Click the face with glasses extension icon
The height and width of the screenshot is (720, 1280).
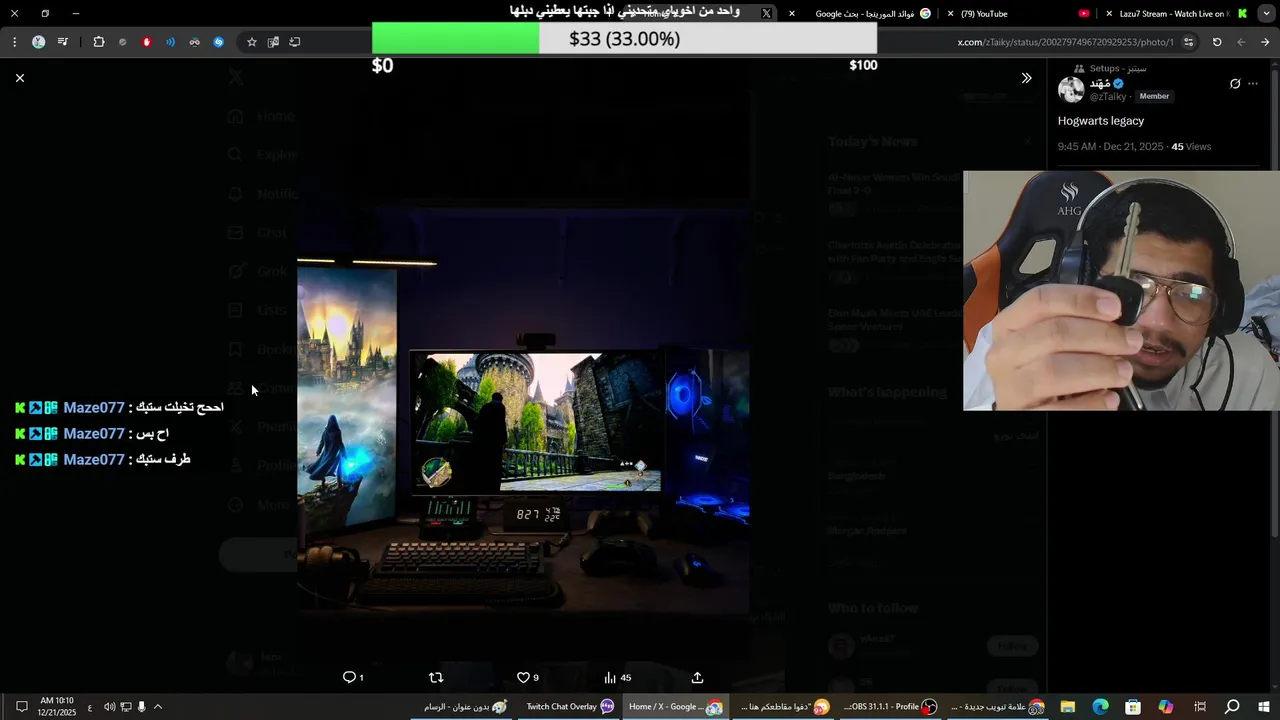(x=195, y=42)
